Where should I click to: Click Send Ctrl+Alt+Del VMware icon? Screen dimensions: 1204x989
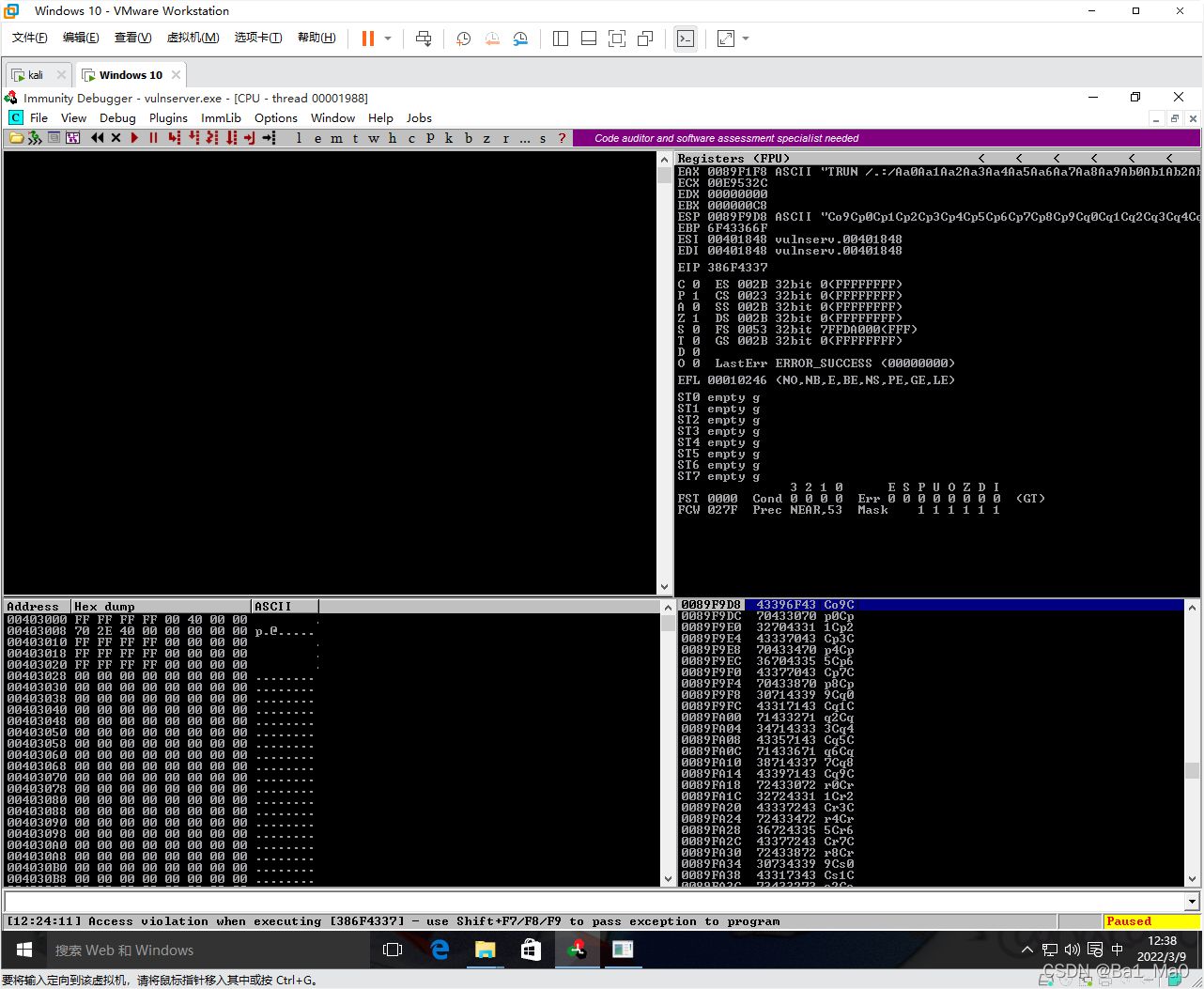[424, 39]
